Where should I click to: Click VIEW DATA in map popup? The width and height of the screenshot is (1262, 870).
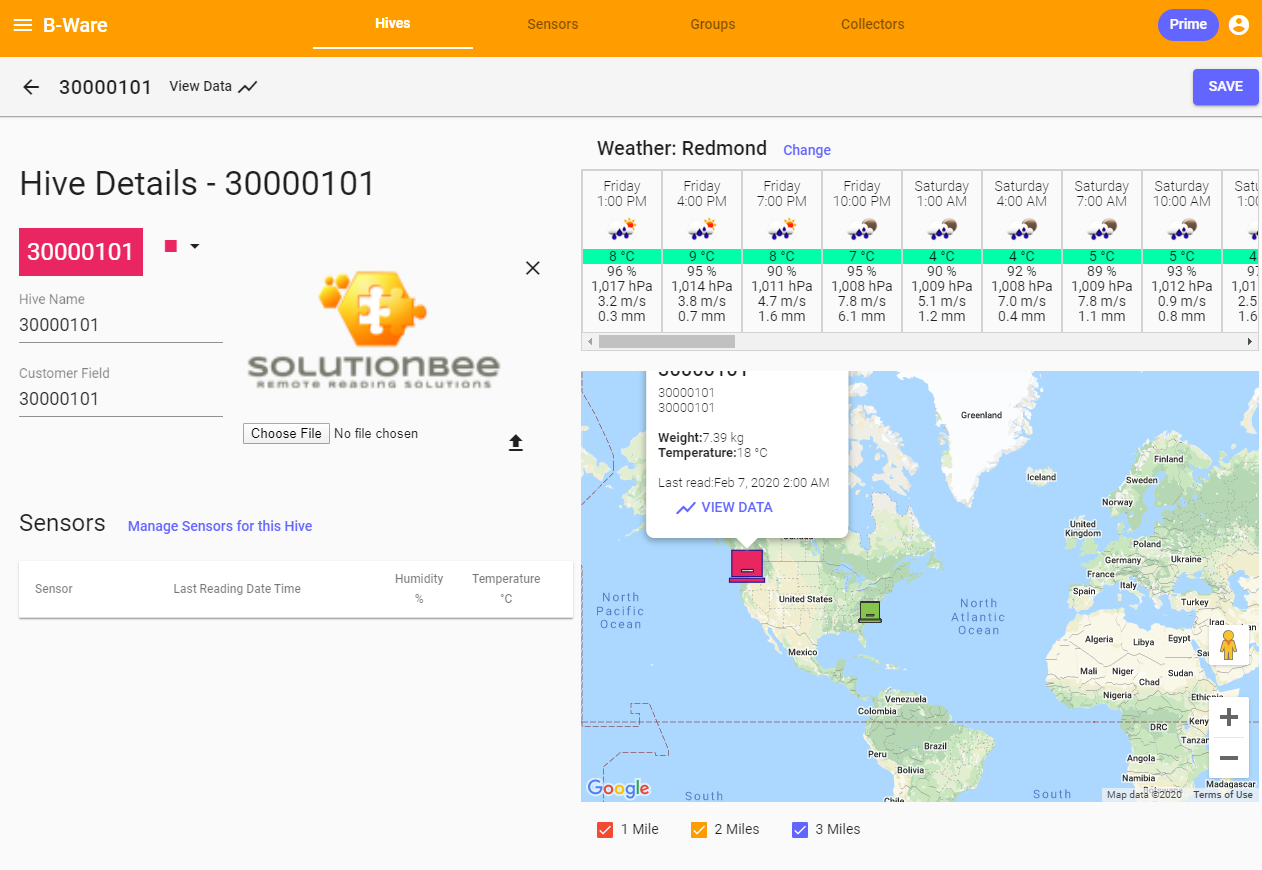click(x=737, y=508)
